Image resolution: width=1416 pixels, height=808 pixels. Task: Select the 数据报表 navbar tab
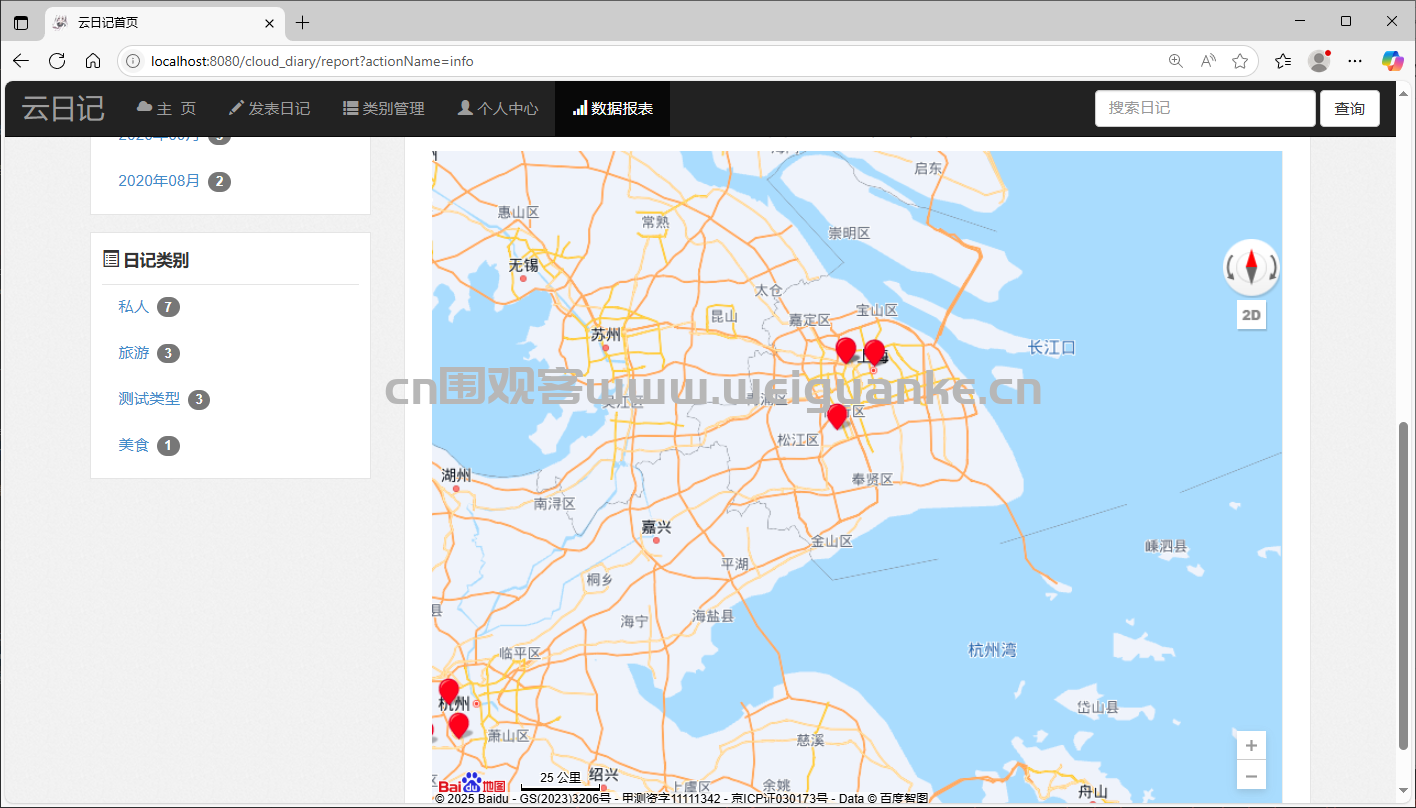(612, 108)
